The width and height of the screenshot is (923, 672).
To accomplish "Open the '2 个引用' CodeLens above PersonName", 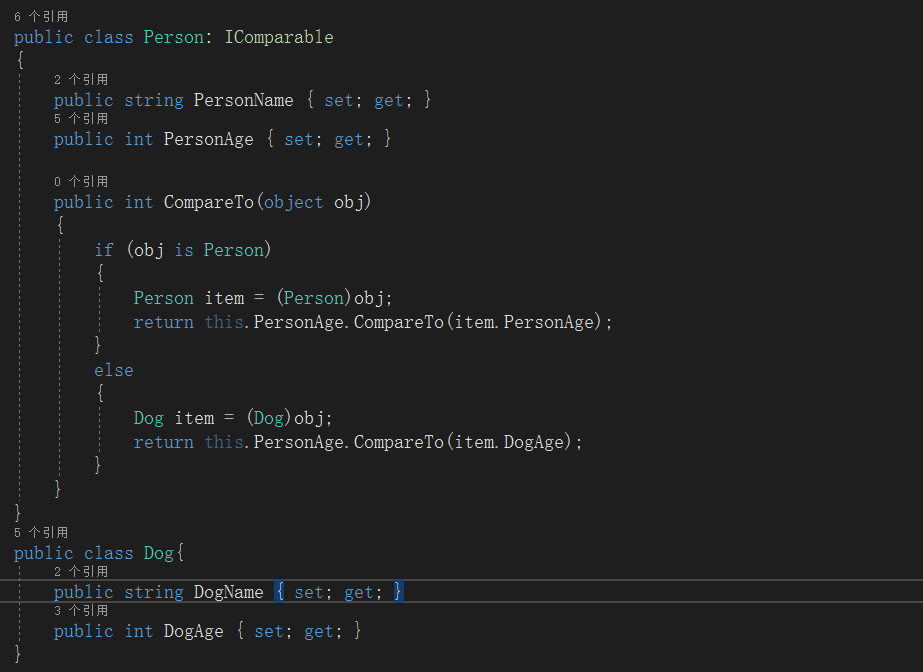I will tap(81, 79).
